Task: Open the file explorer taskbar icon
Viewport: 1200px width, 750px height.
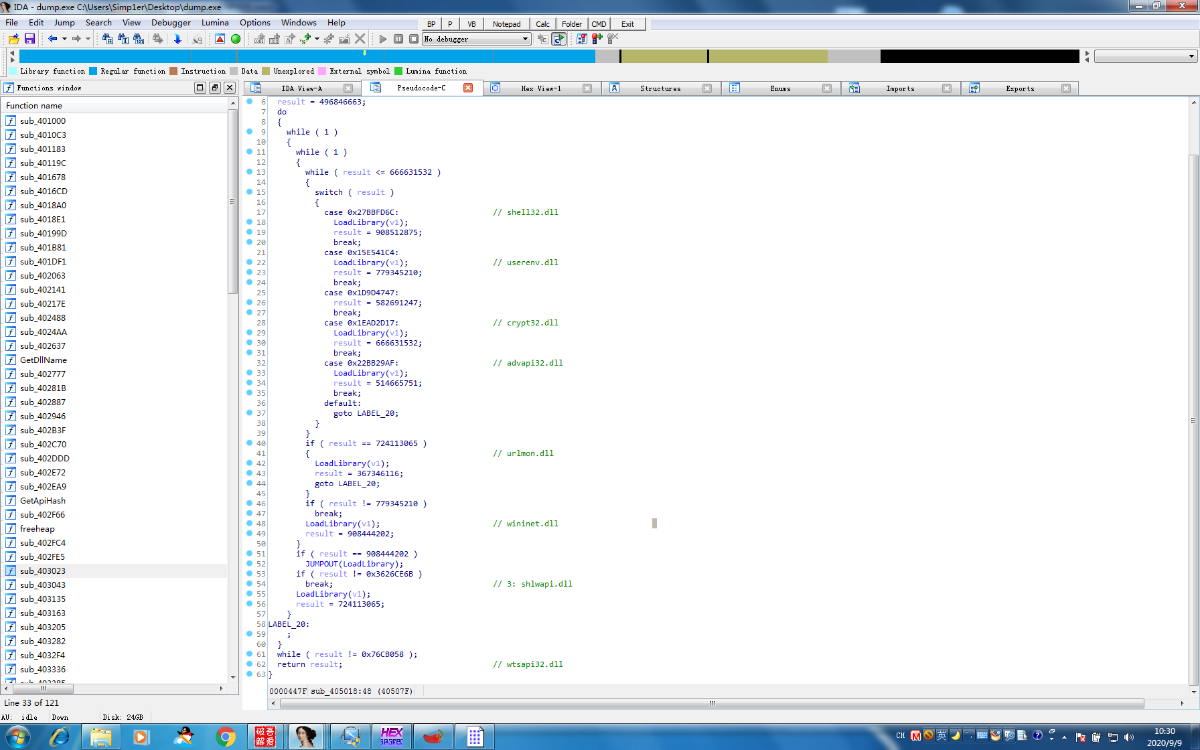Action: pos(101,737)
